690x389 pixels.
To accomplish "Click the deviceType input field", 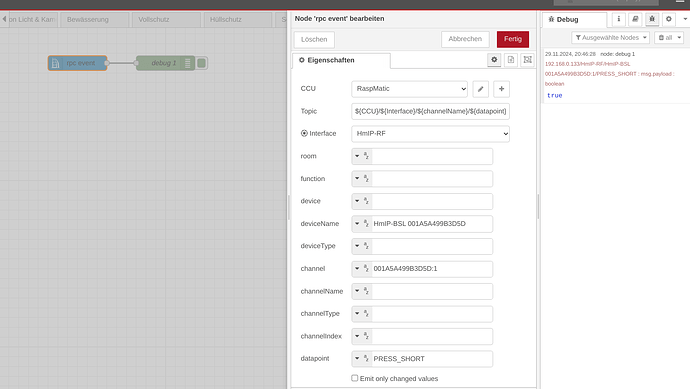I will tap(432, 246).
